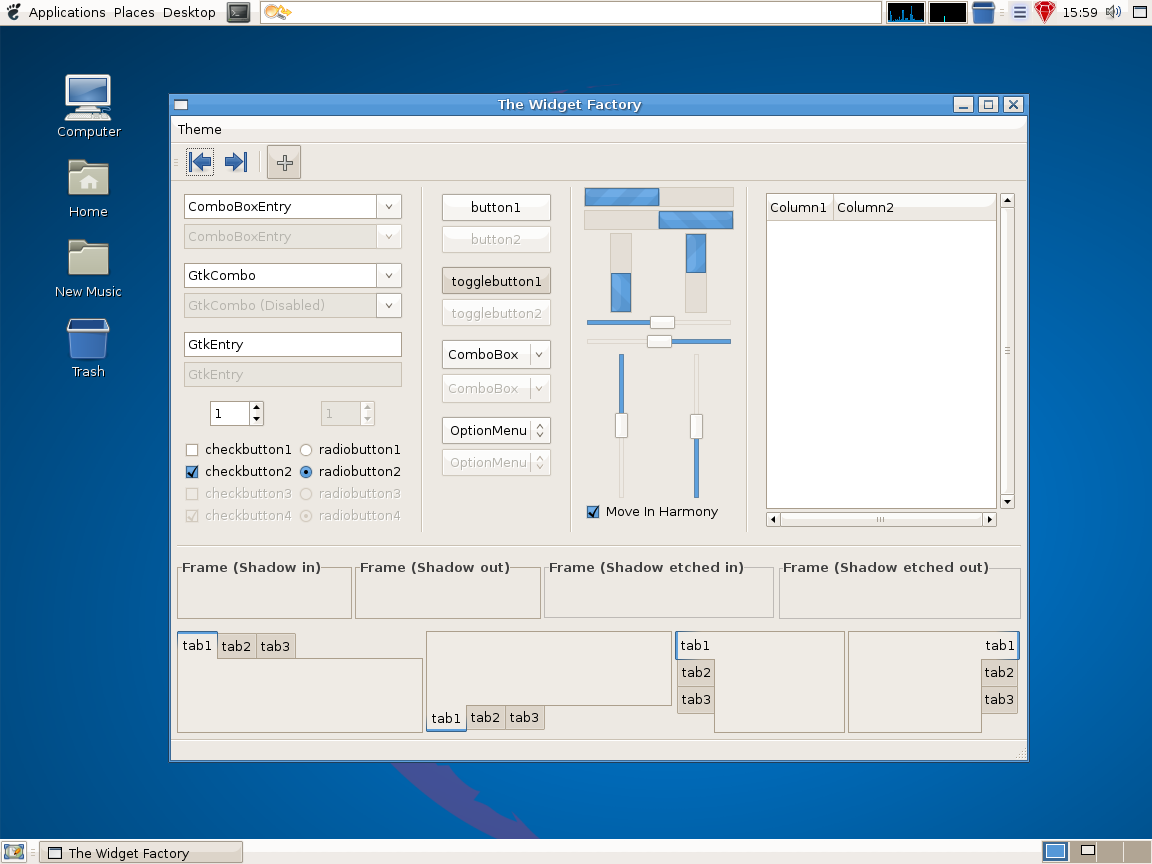1152x864 pixels.
Task: Expand the GtkCombo dropdown arrow
Action: pyautogui.click(x=389, y=276)
